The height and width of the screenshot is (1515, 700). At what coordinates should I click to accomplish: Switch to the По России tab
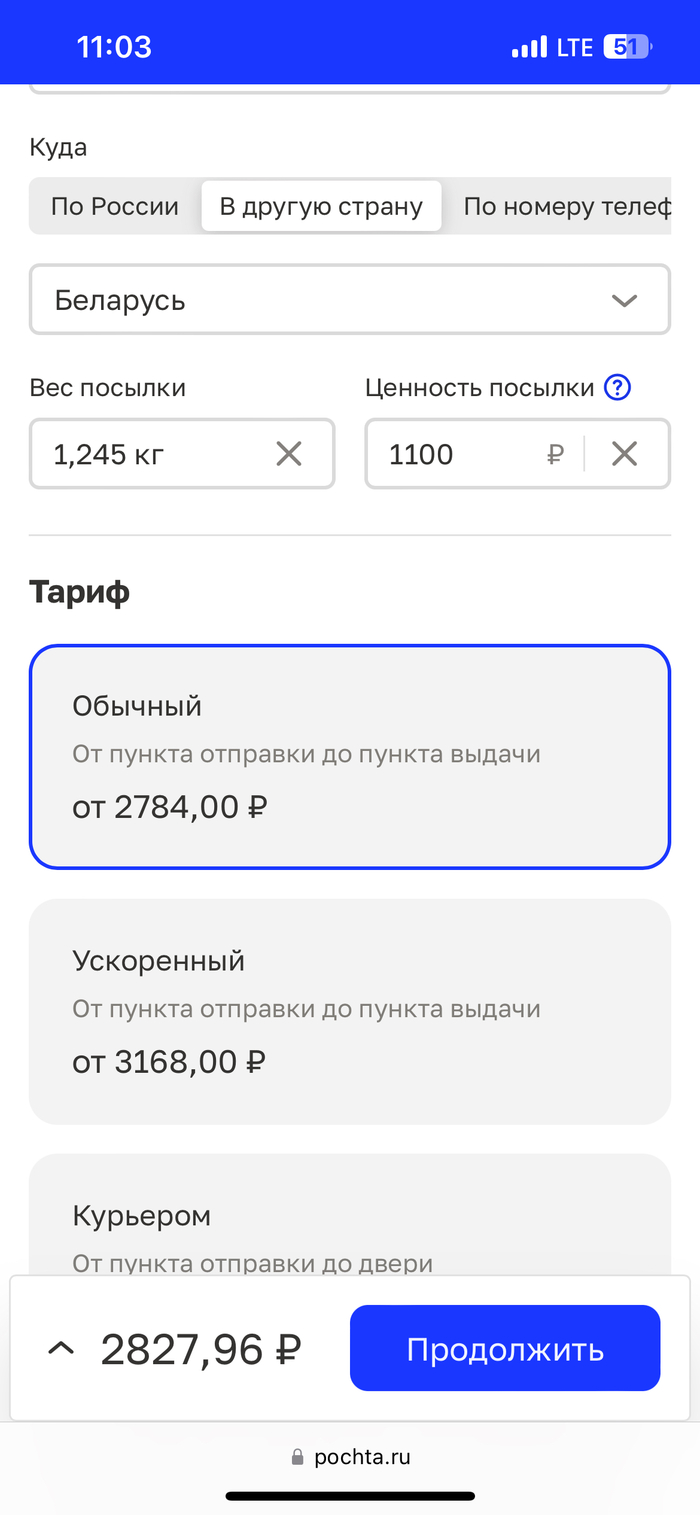[x=115, y=207]
